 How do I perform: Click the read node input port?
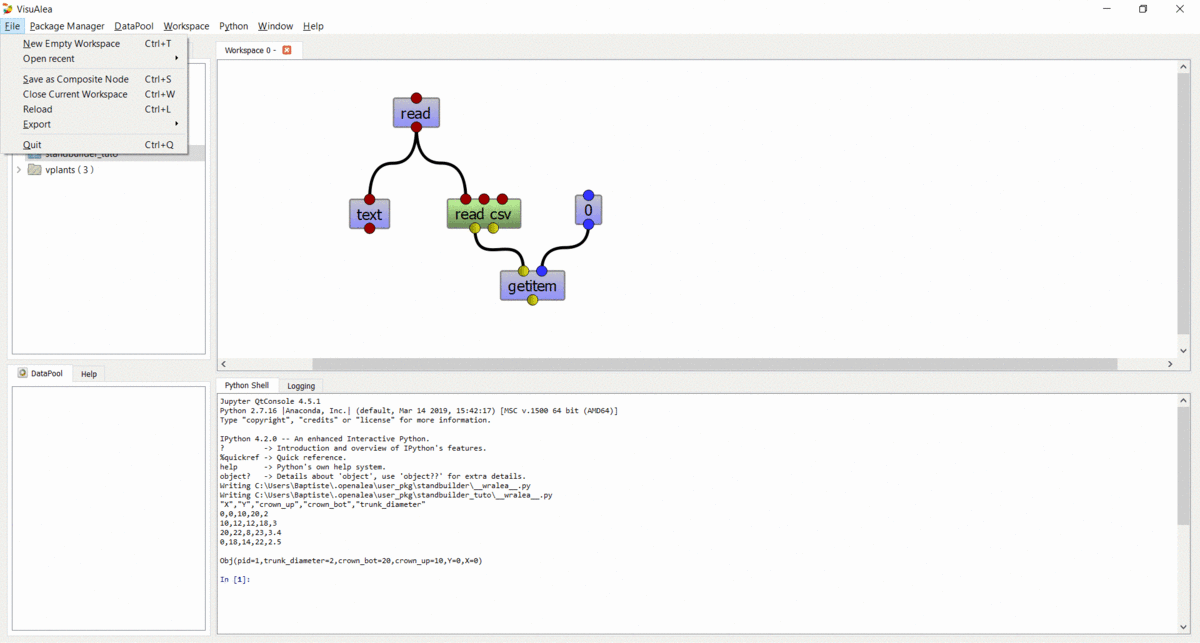pyautogui.click(x=416, y=98)
